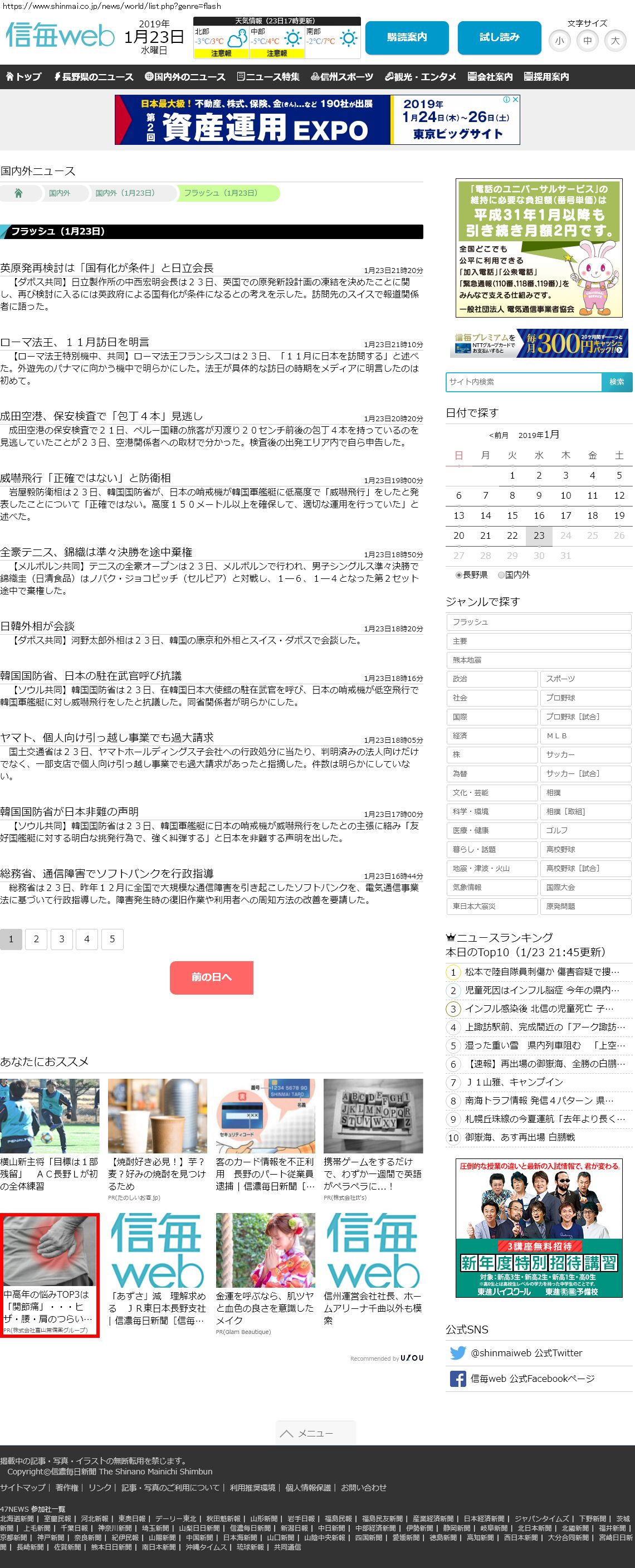Click the 信毎web logo

point(60,36)
